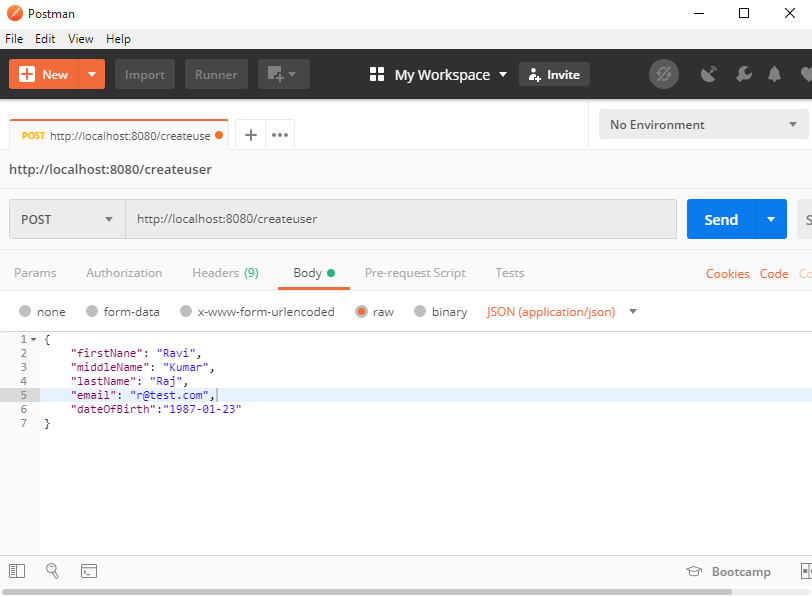
Task: Toggle the sidebar visibility icon
Action: click(x=16, y=571)
